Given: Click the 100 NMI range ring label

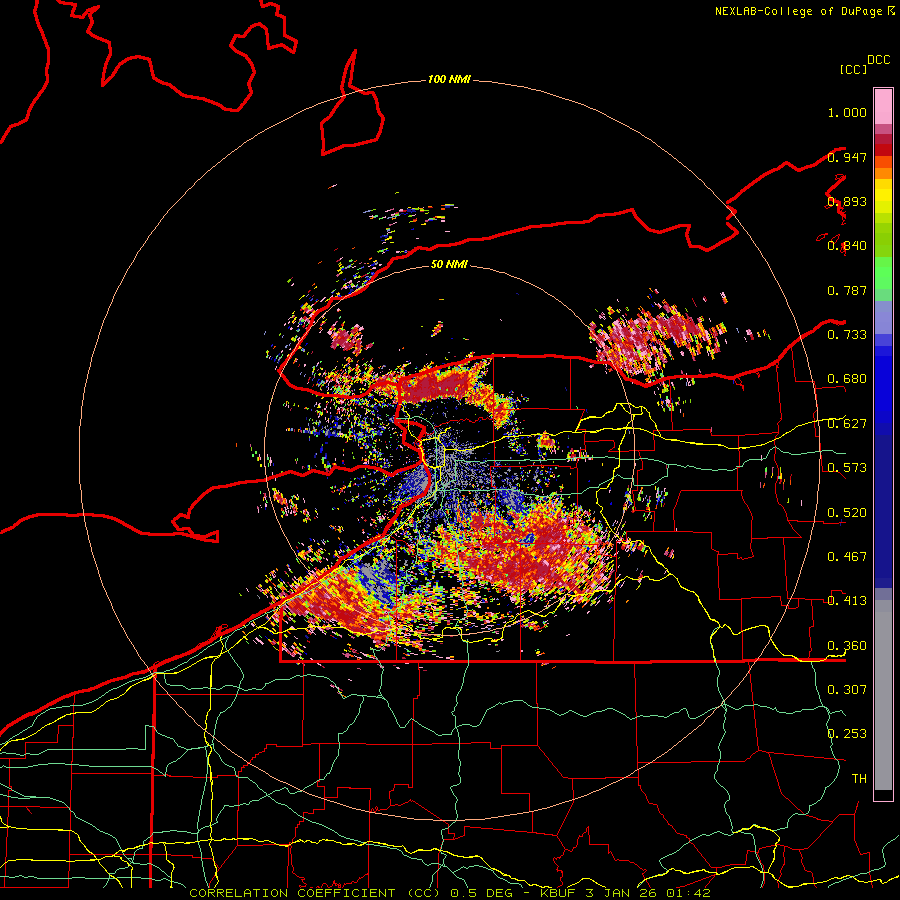Looking at the screenshot, I should 449,79.
